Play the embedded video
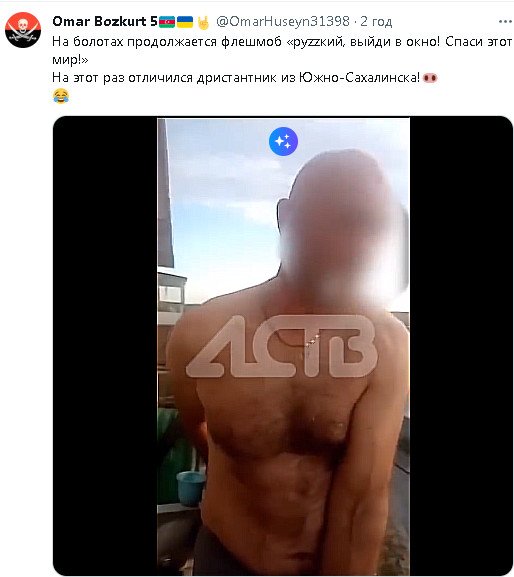514x577 pixels. click(x=283, y=346)
